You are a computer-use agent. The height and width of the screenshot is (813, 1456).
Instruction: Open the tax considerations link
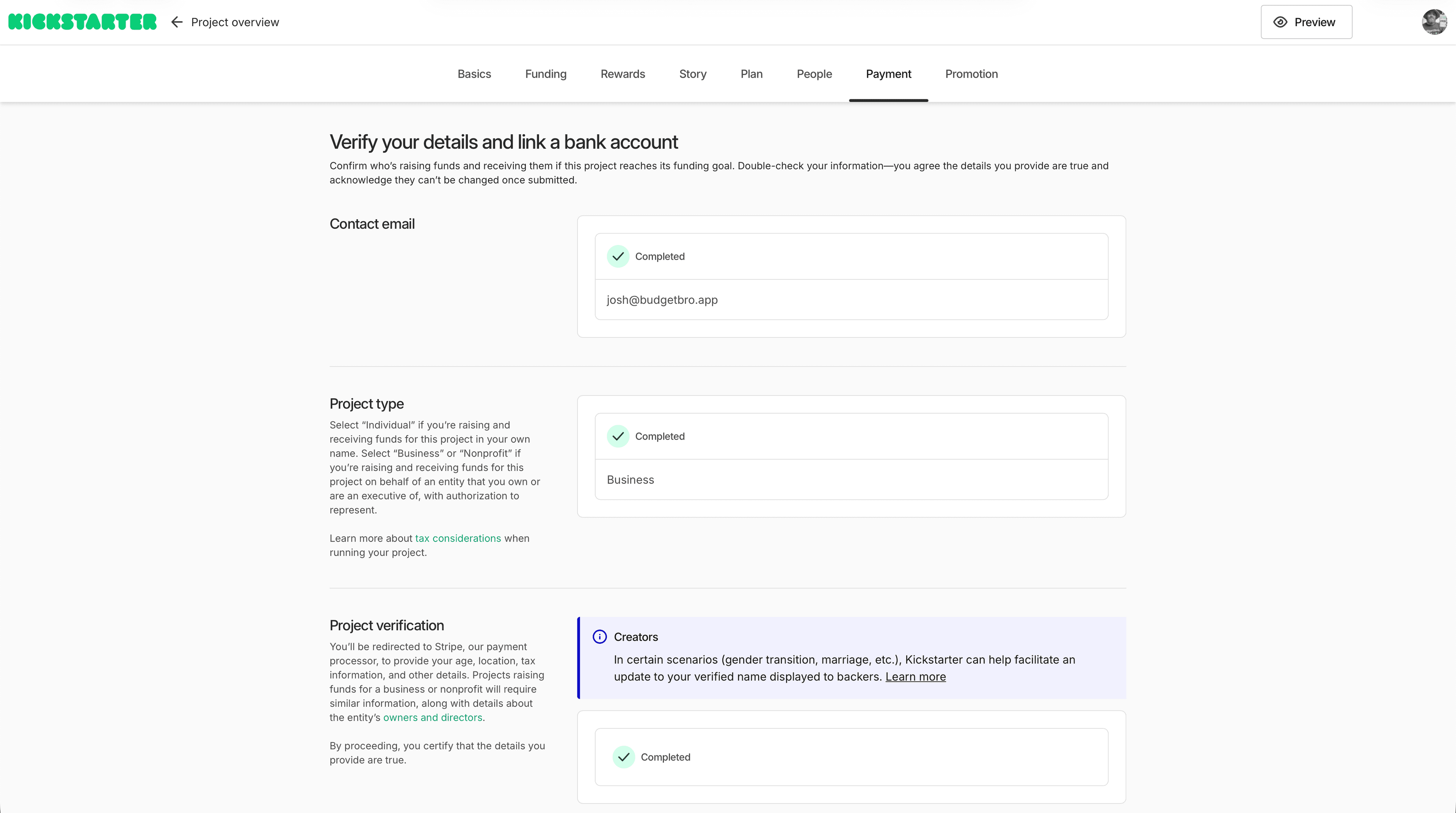[458, 538]
